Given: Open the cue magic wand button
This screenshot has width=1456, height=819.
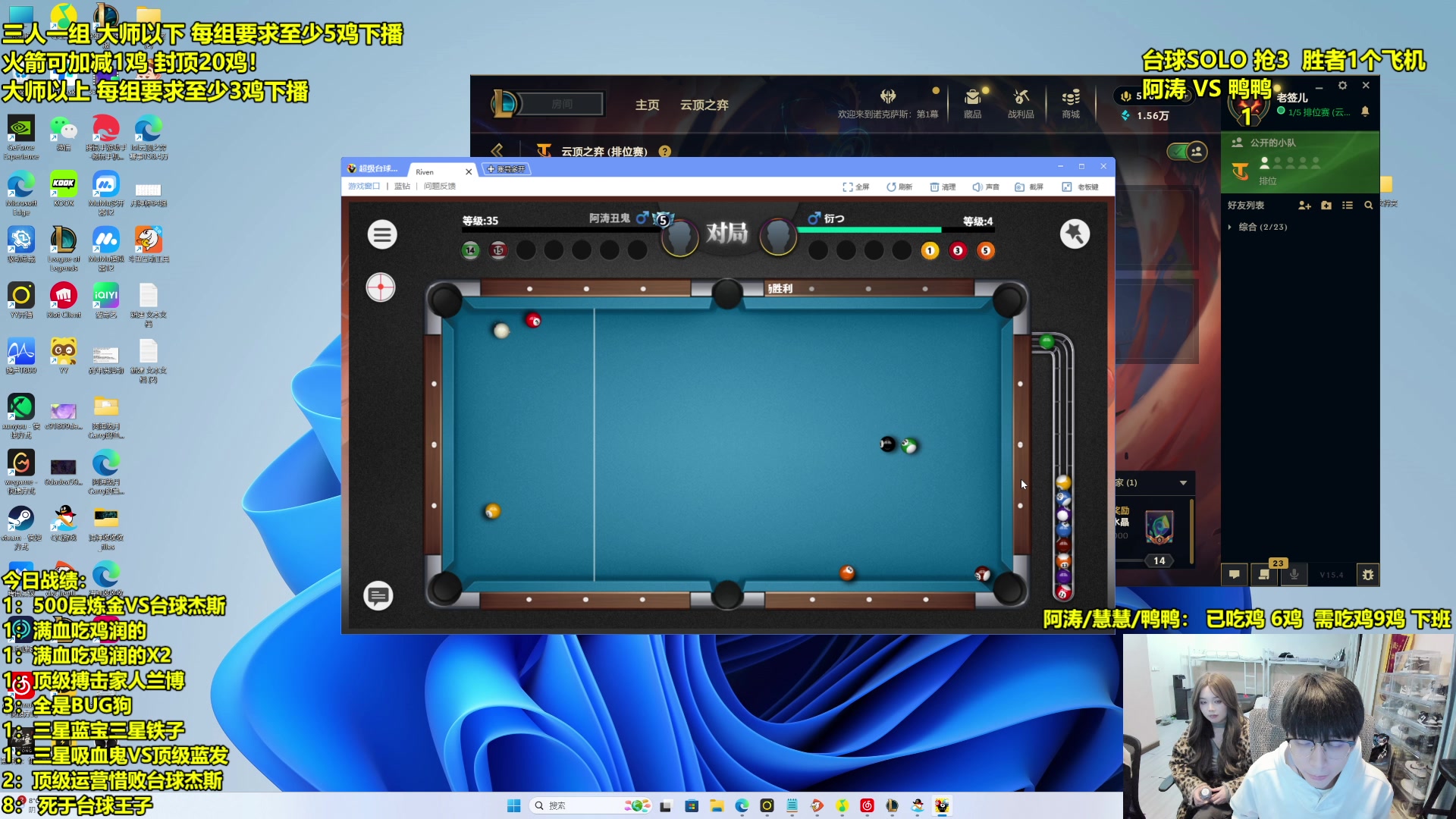Looking at the screenshot, I should click(x=1075, y=234).
